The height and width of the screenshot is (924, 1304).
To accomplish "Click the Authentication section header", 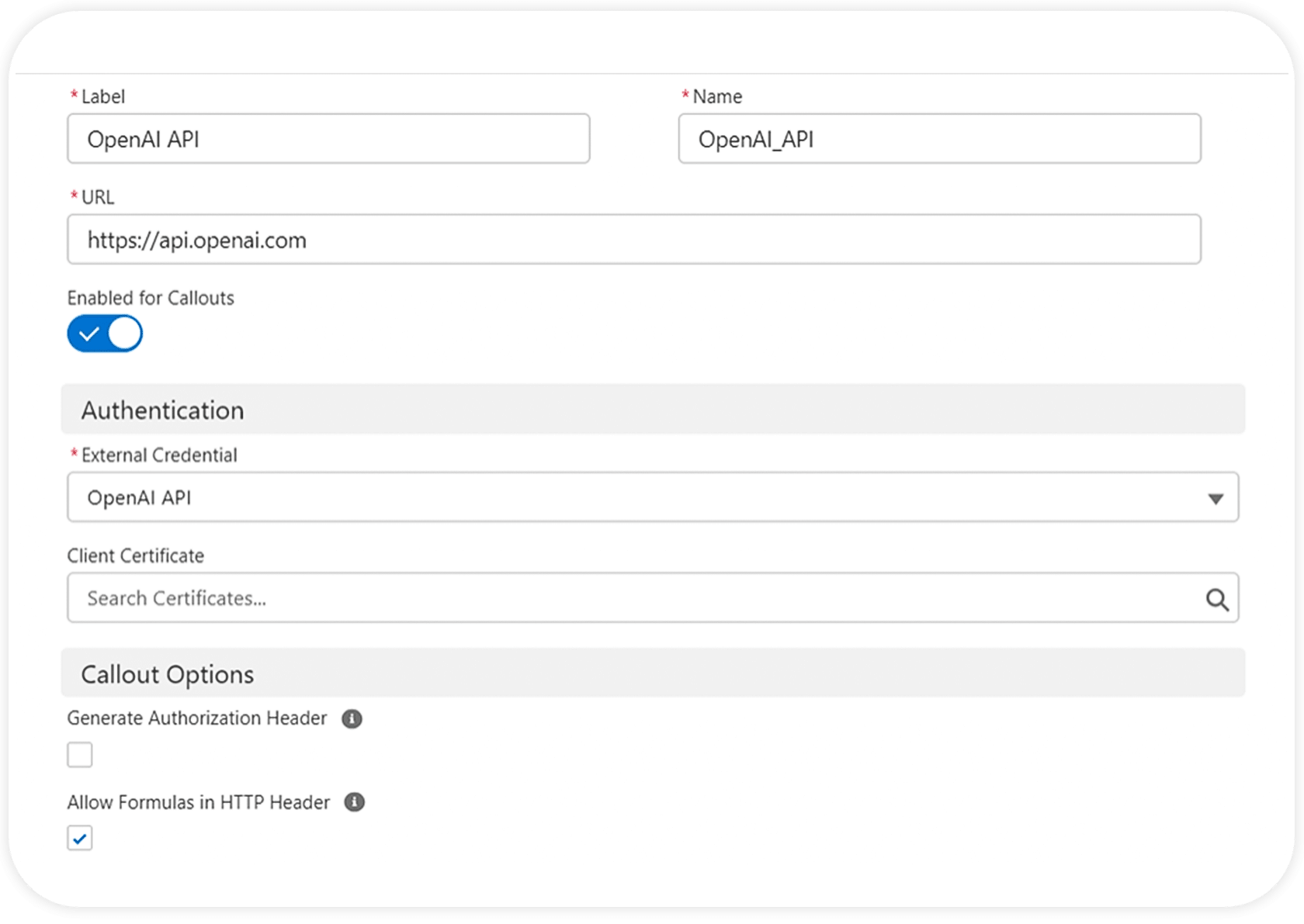I will pyautogui.click(x=163, y=410).
